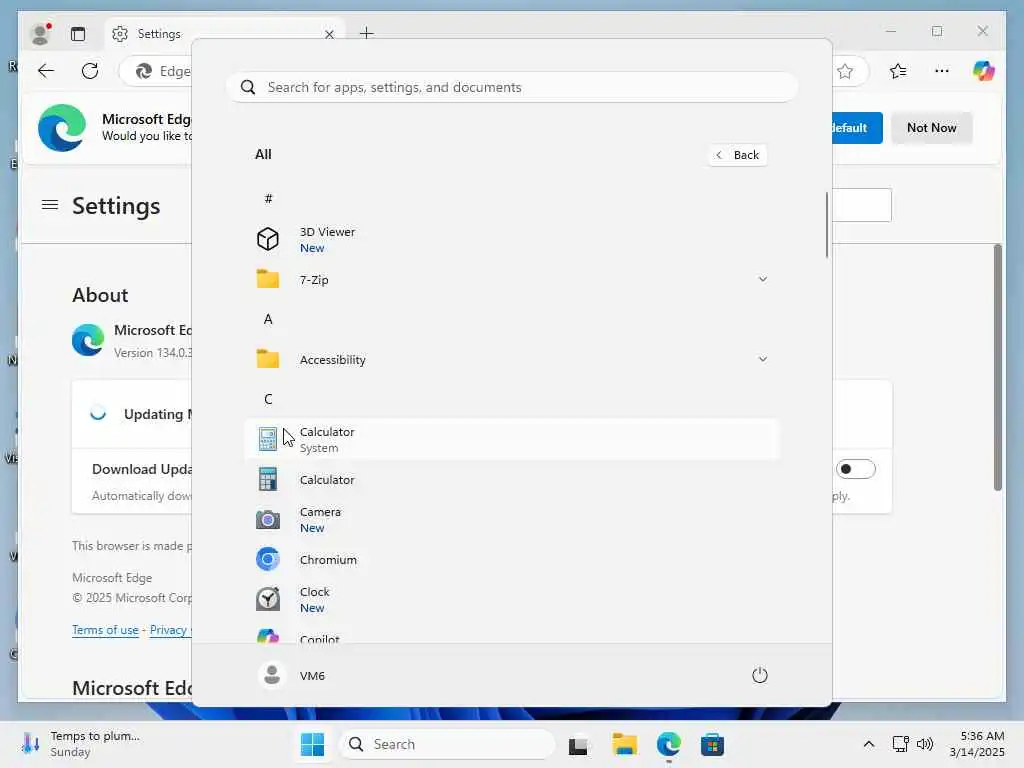This screenshot has height=768, width=1024.
Task: Click the power button in Start menu
Action: tap(760, 675)
